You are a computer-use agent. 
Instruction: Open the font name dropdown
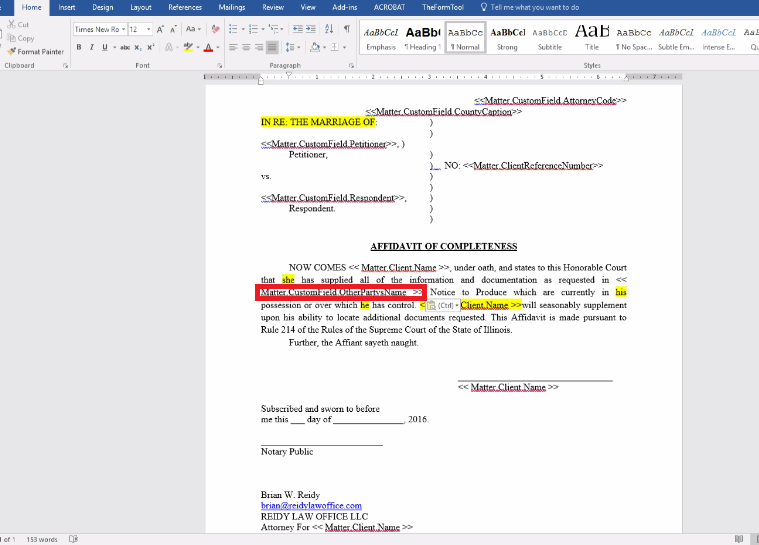(123, 30)
